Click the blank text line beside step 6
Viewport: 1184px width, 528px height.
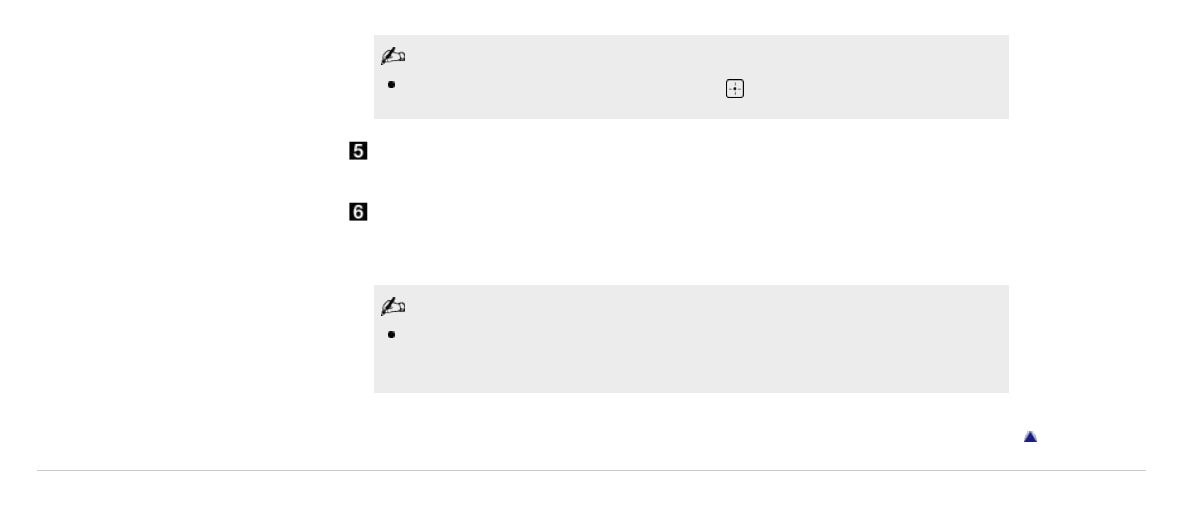[600, 213]
